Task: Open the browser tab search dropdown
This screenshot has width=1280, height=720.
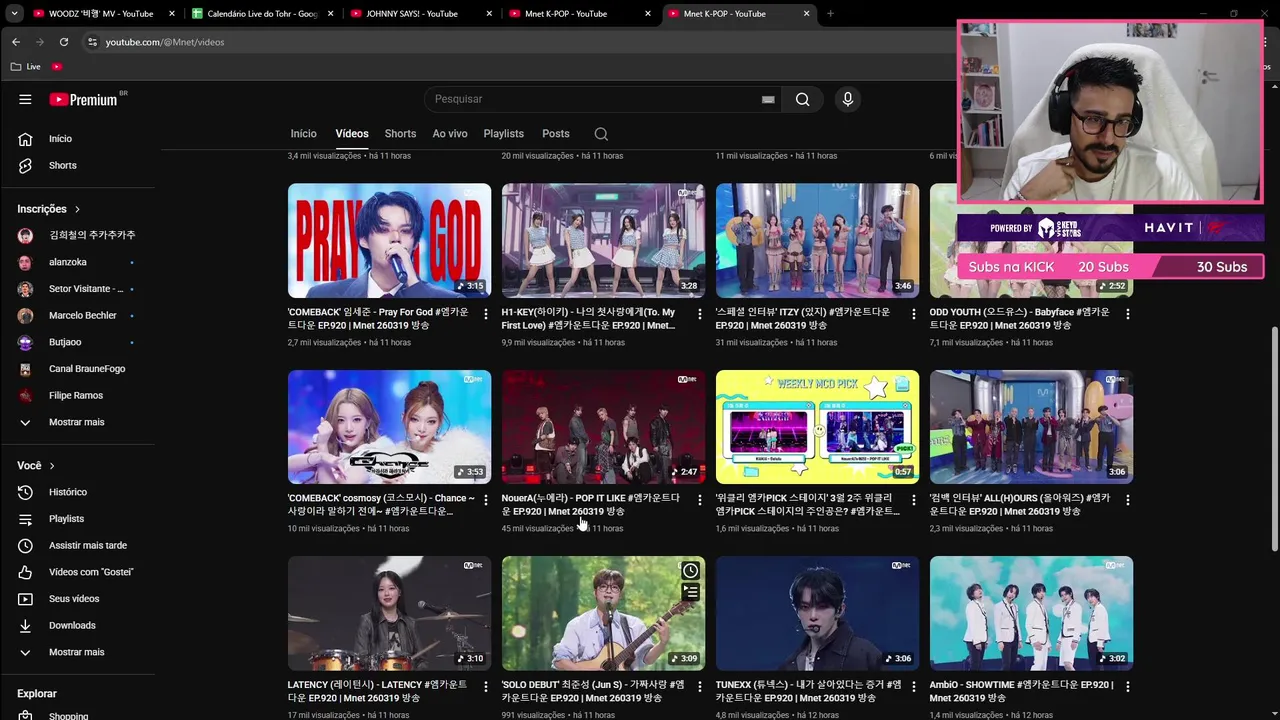Action: click(14, 14)
